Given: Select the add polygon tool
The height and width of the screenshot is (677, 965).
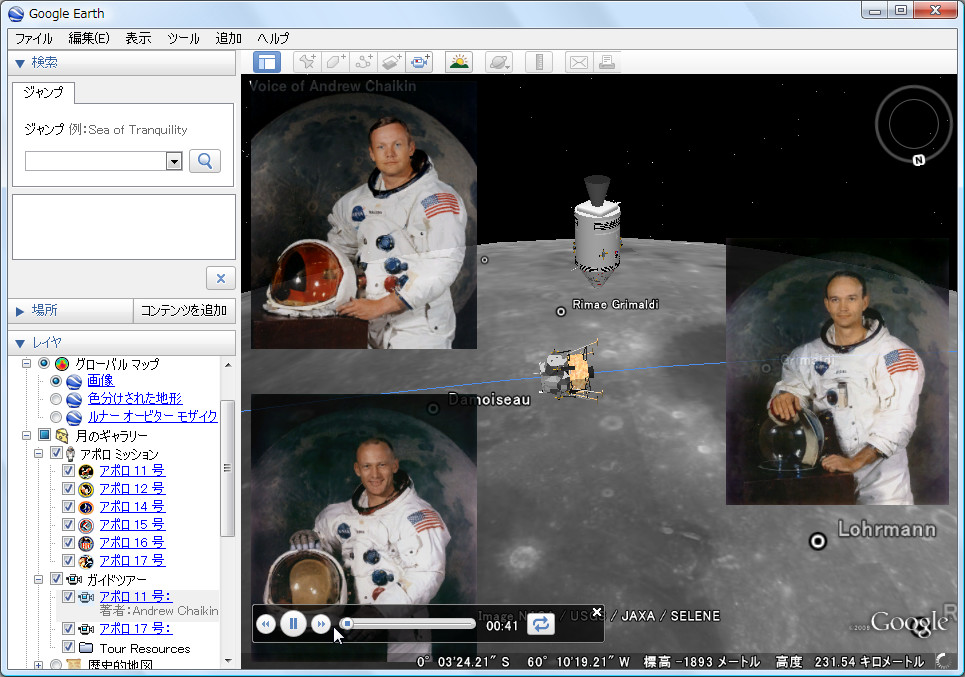Looking at the screenshot, I should pyautogui.click(x=335, y=62).
